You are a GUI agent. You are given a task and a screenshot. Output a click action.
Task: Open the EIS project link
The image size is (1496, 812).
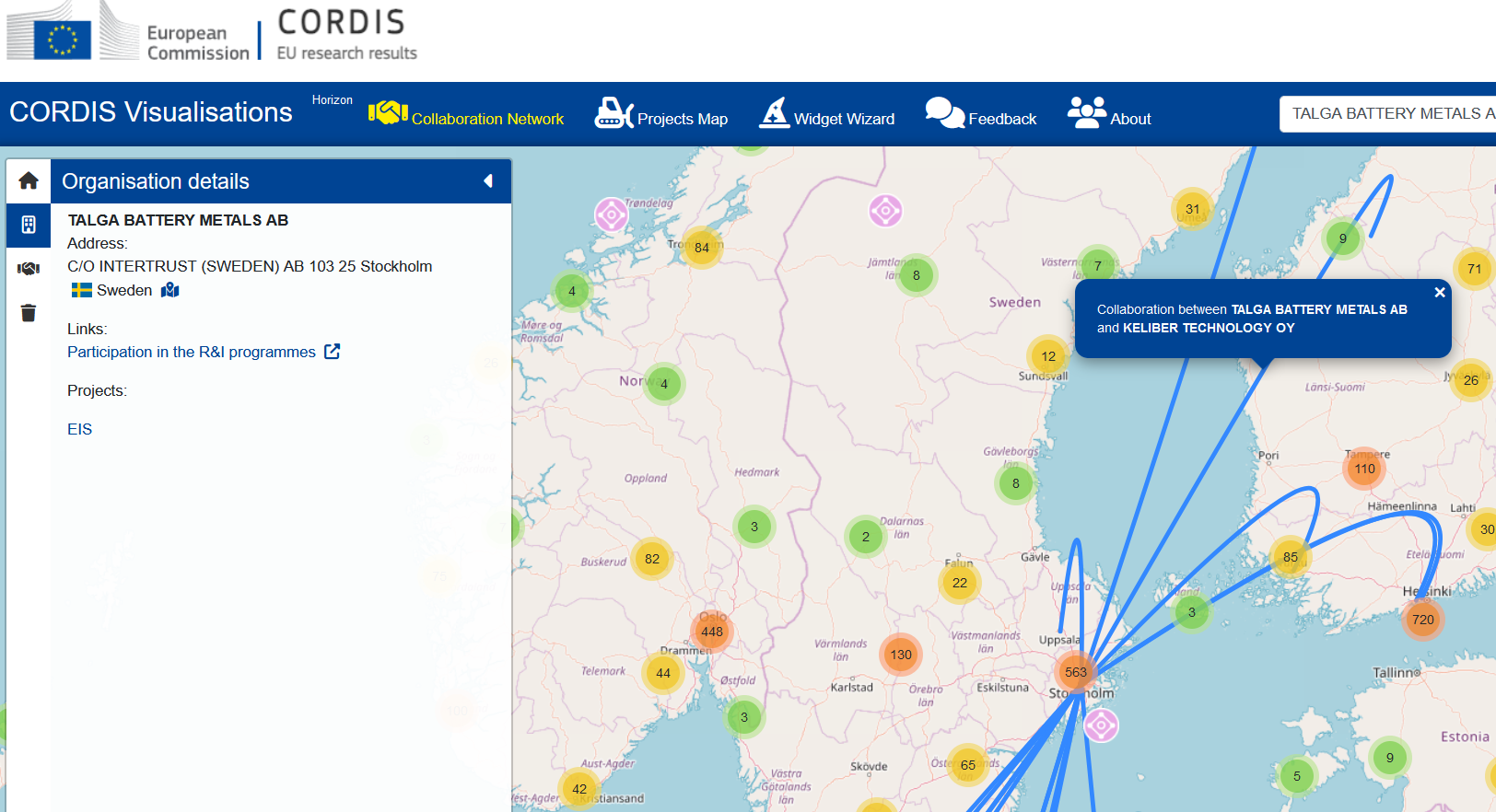(x=79, y=429)
